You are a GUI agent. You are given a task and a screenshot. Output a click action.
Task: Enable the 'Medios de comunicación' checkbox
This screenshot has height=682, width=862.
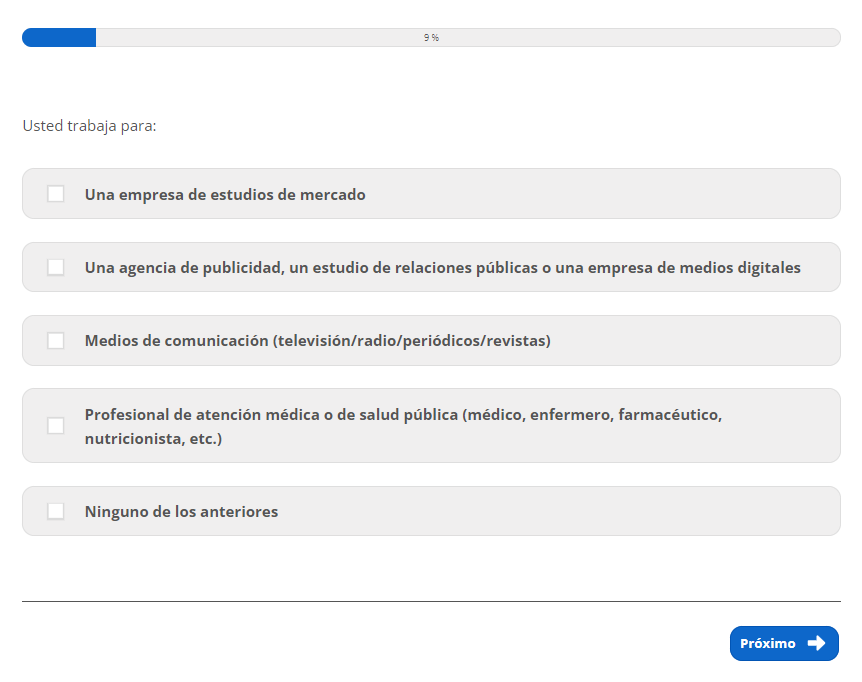click(56, 341)
